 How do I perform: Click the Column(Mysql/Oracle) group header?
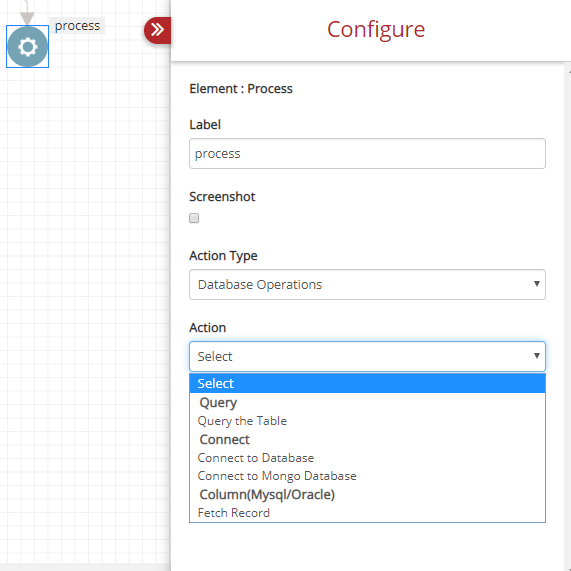tap(267, 495)
